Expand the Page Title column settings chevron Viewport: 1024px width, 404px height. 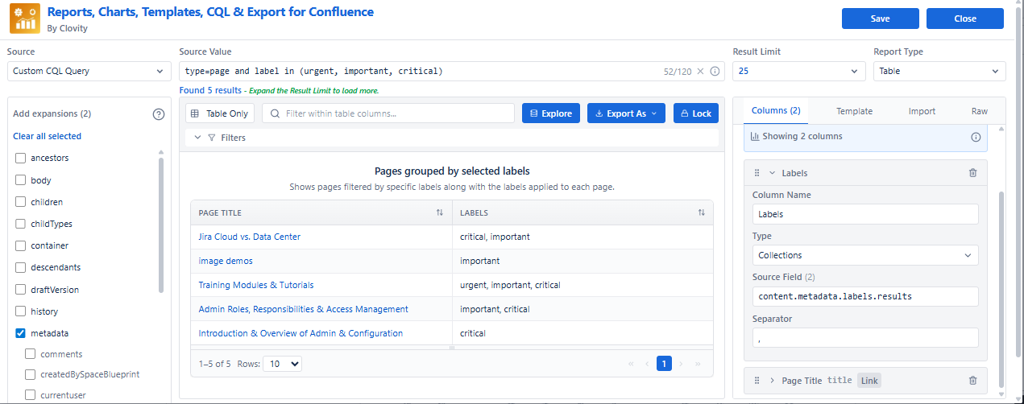coord(772,381)
